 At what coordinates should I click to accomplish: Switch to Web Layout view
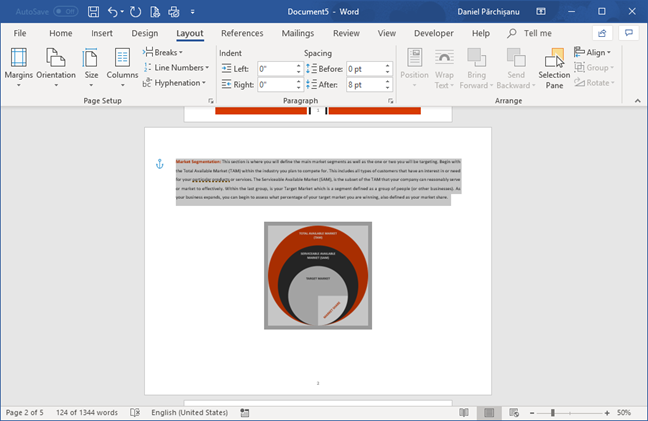tap(514, 412)
